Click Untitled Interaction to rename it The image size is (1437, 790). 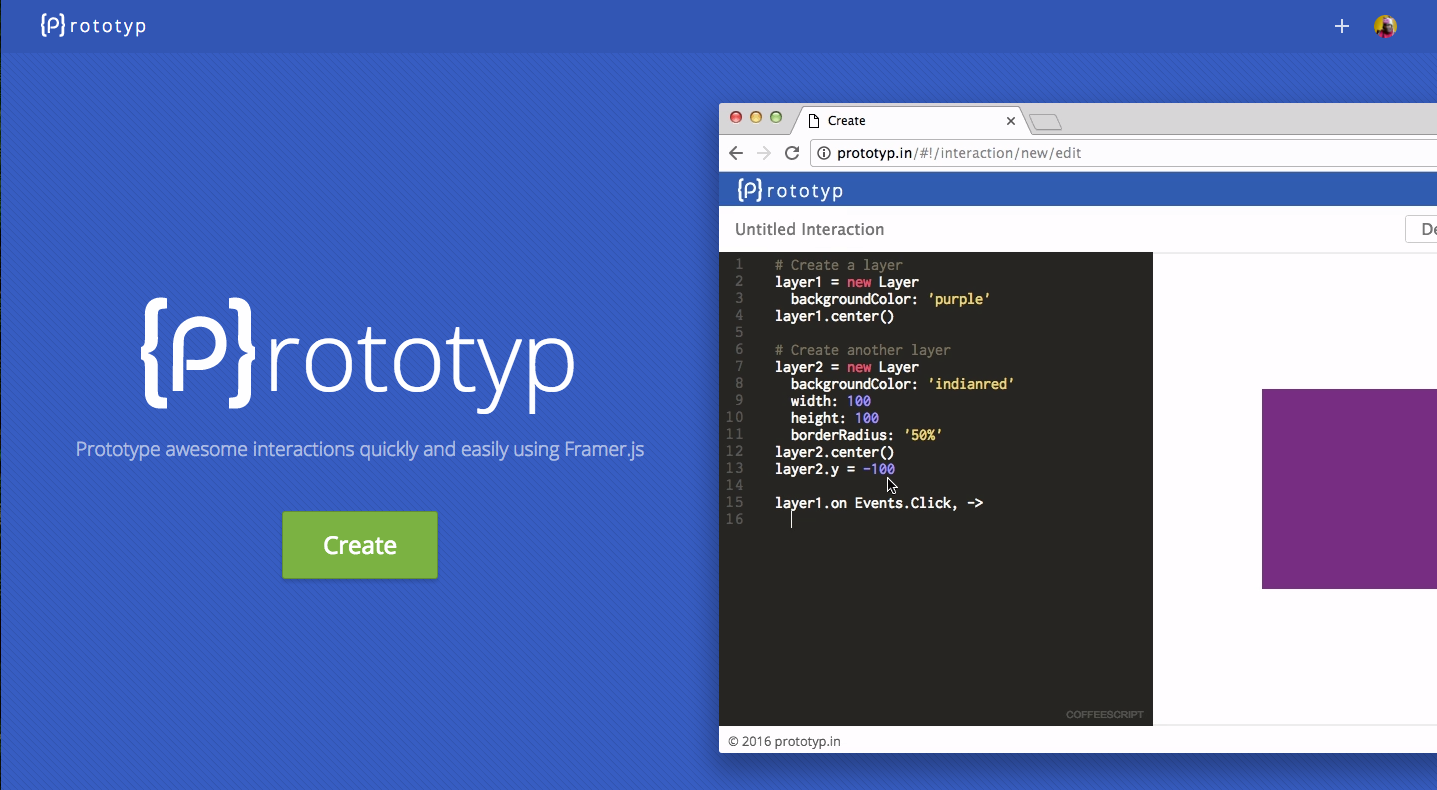(x=809, y=229)
